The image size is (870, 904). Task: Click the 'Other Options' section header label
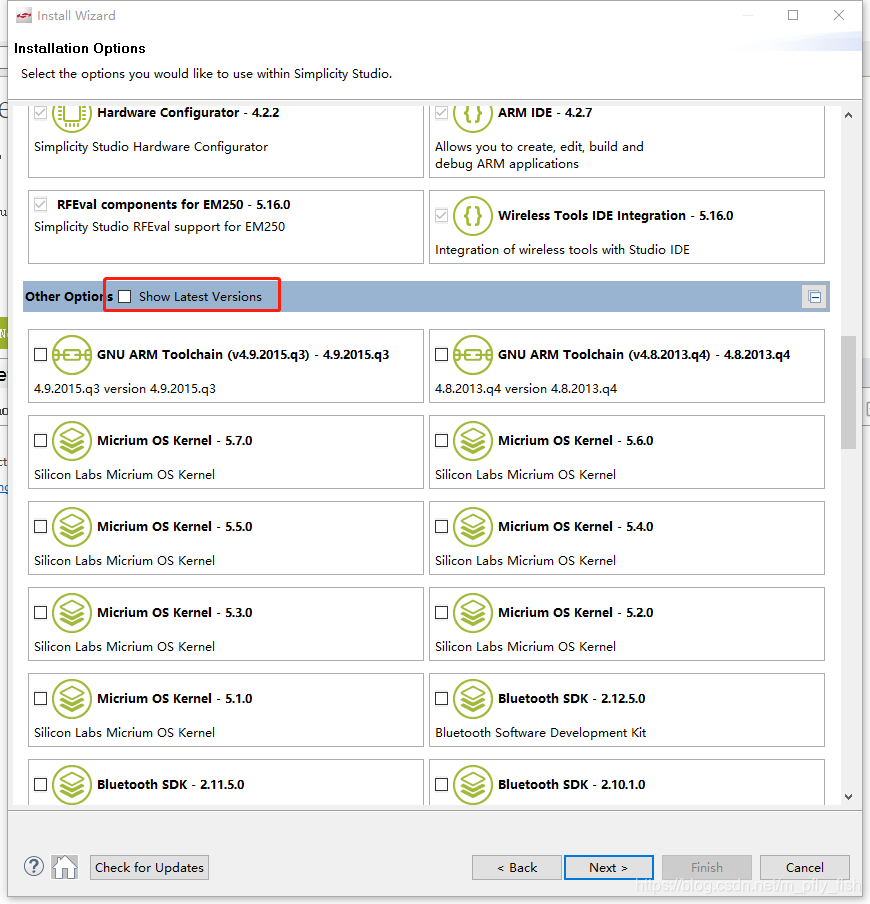(69, 296)
